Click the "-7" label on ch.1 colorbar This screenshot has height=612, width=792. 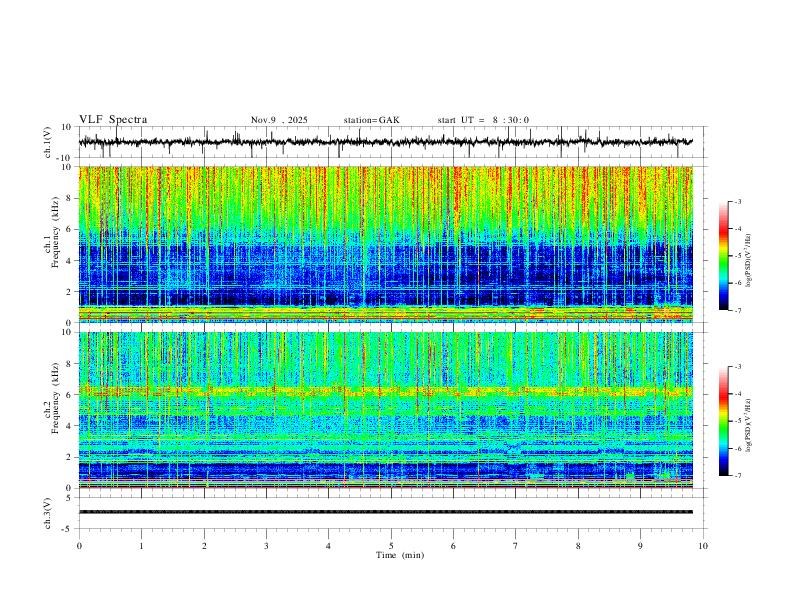click(x=738, y=311)
